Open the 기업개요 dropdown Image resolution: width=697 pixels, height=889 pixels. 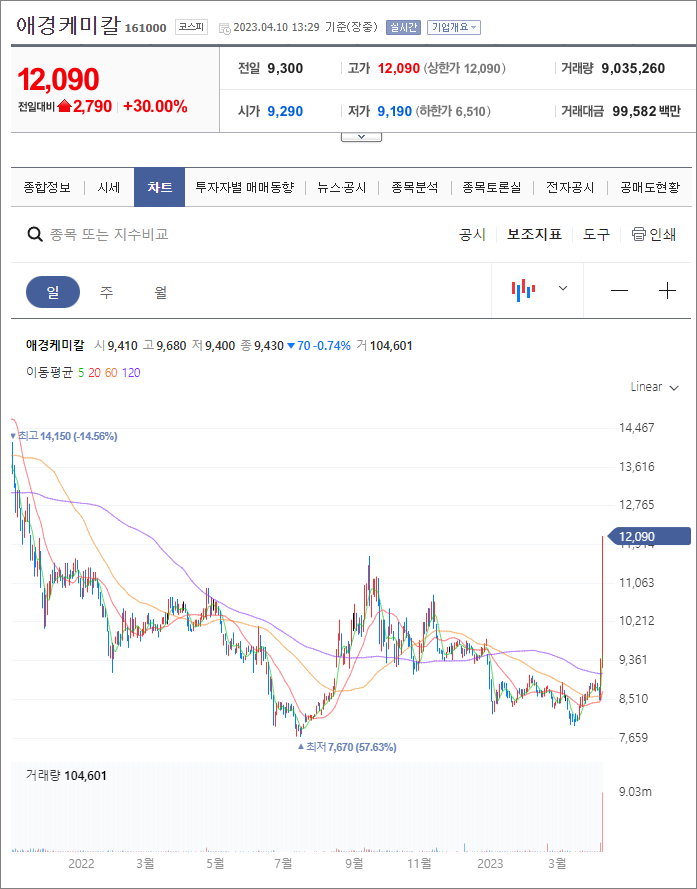coord(454,27)
